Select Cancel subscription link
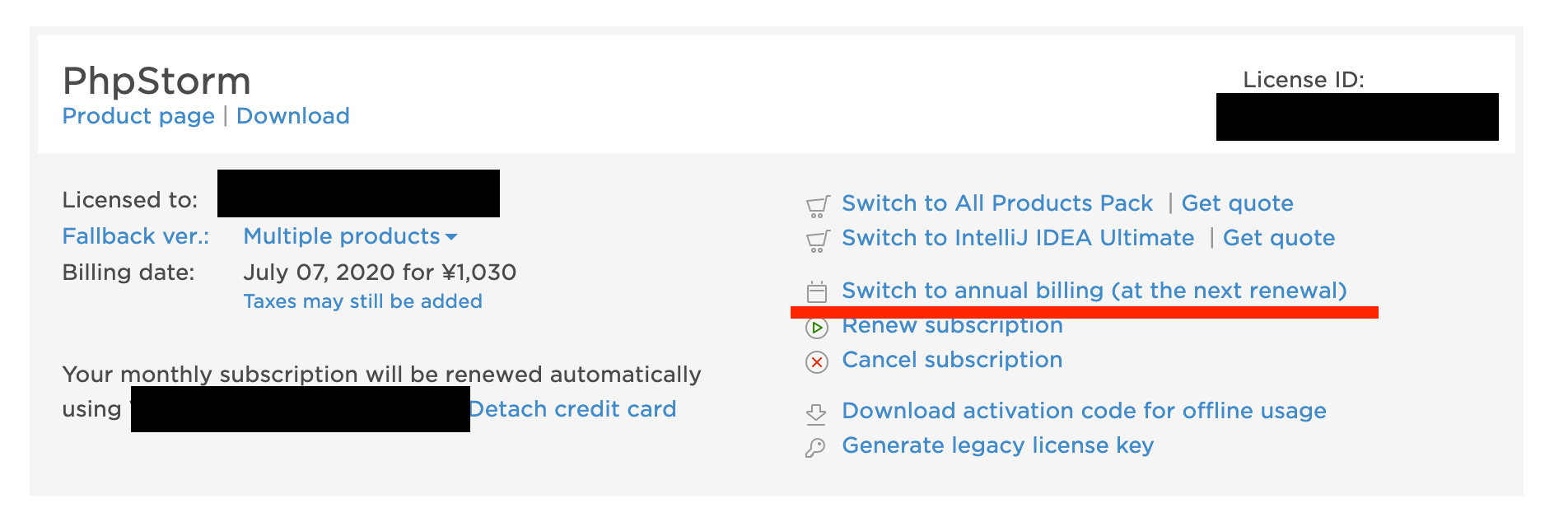This screenshot has height=517, width=1568. [x=951, y=360]
